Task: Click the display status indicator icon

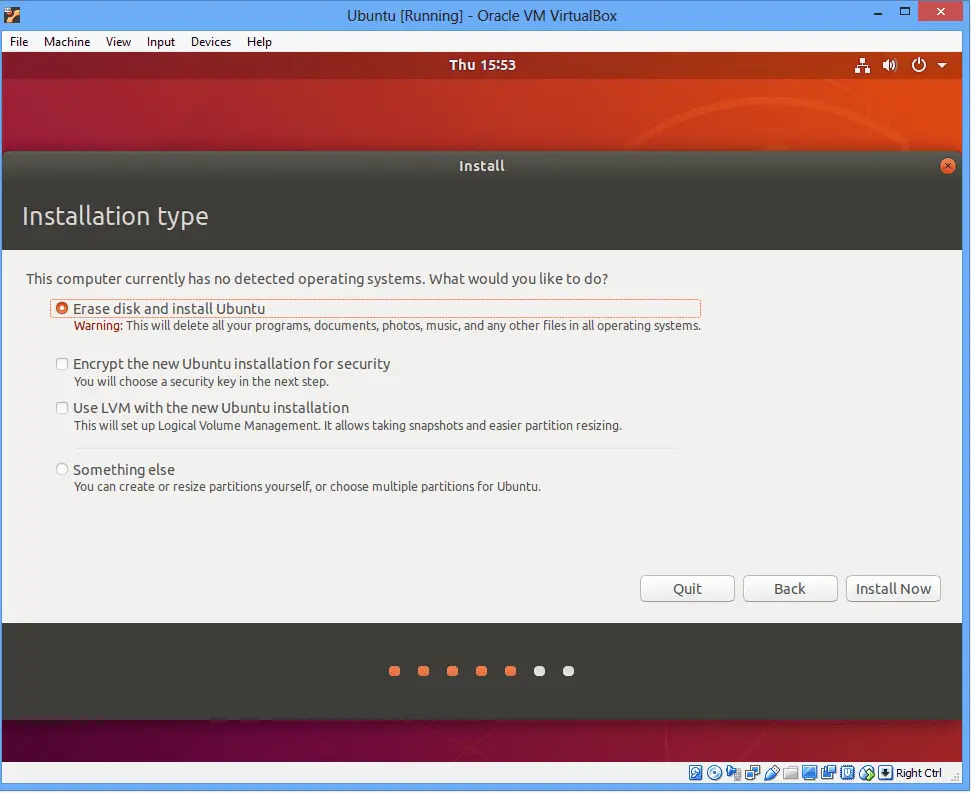Action: [x=809, y=773]
